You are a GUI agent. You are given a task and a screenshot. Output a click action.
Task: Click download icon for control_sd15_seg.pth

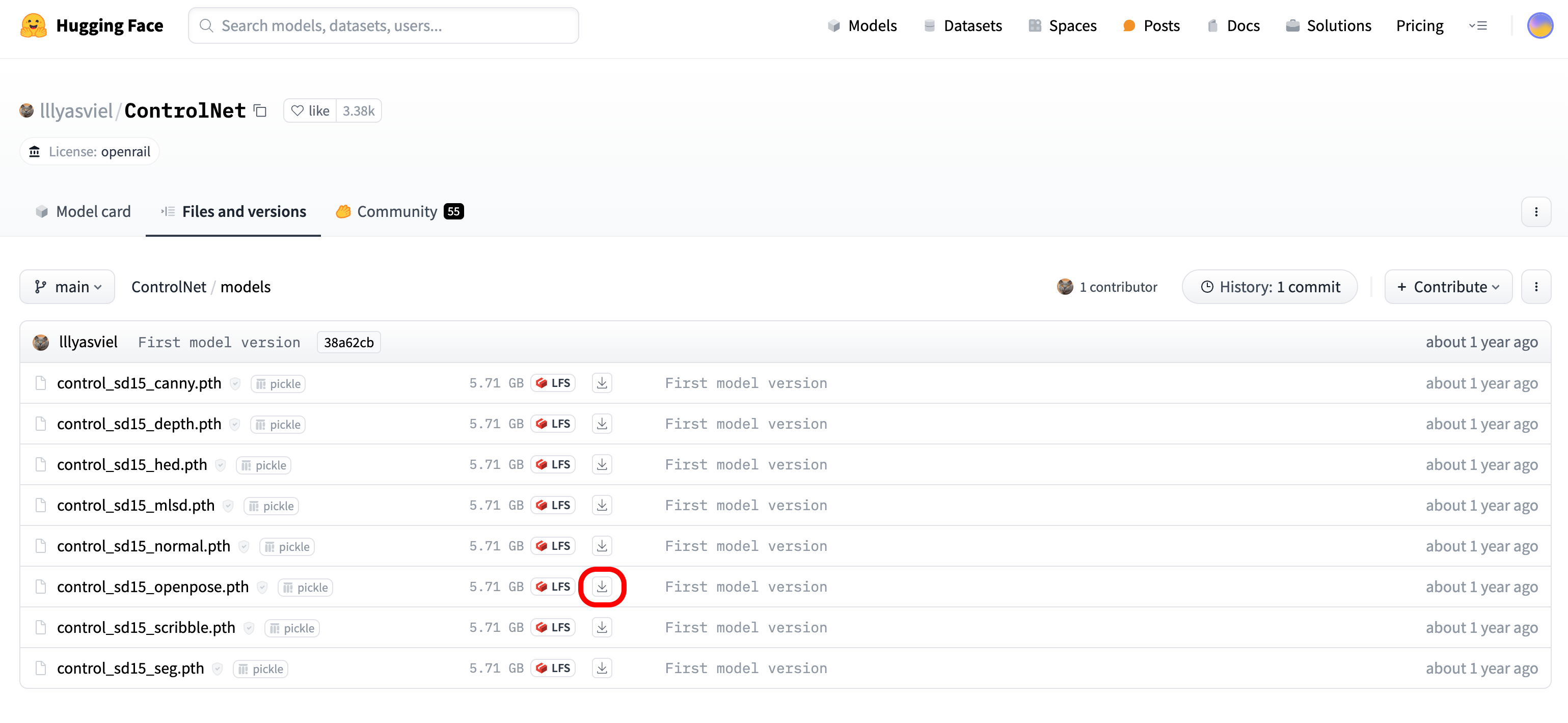tap(602, 668)
